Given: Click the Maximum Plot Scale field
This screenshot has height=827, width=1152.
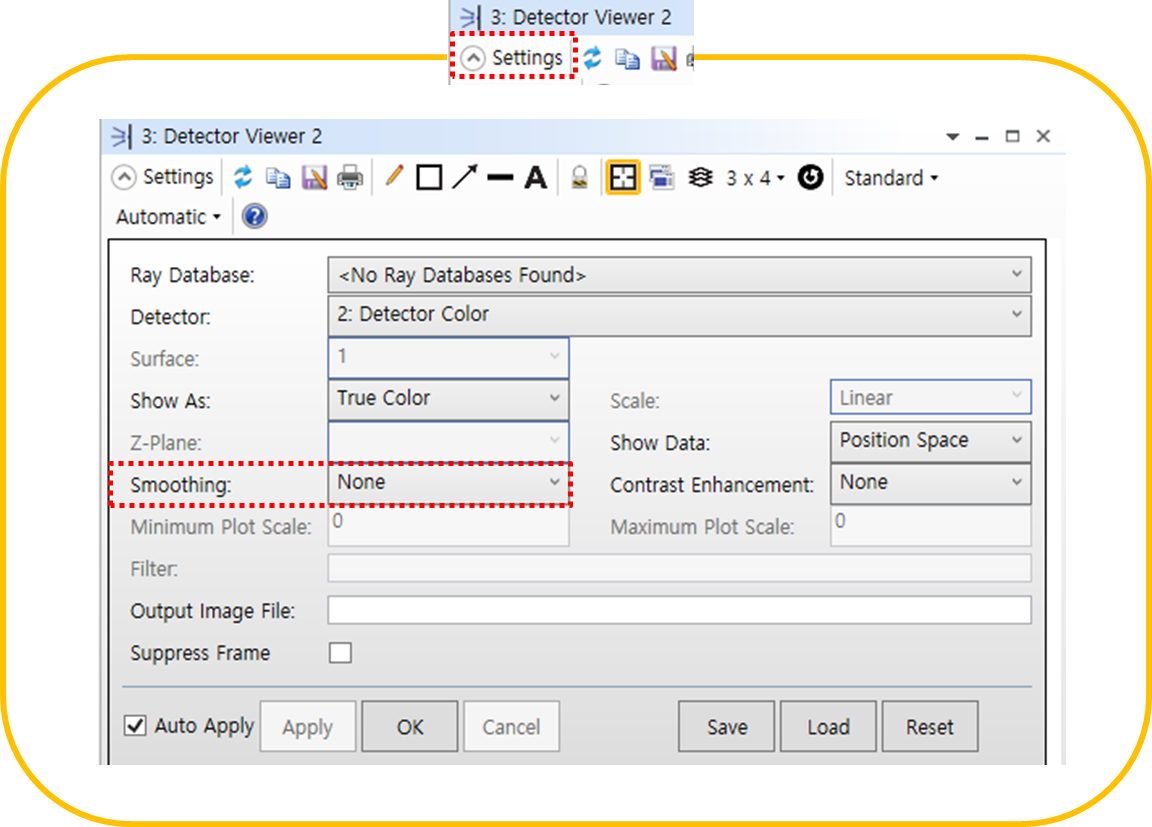Looking at the screenshot, I should coord(931,526).
